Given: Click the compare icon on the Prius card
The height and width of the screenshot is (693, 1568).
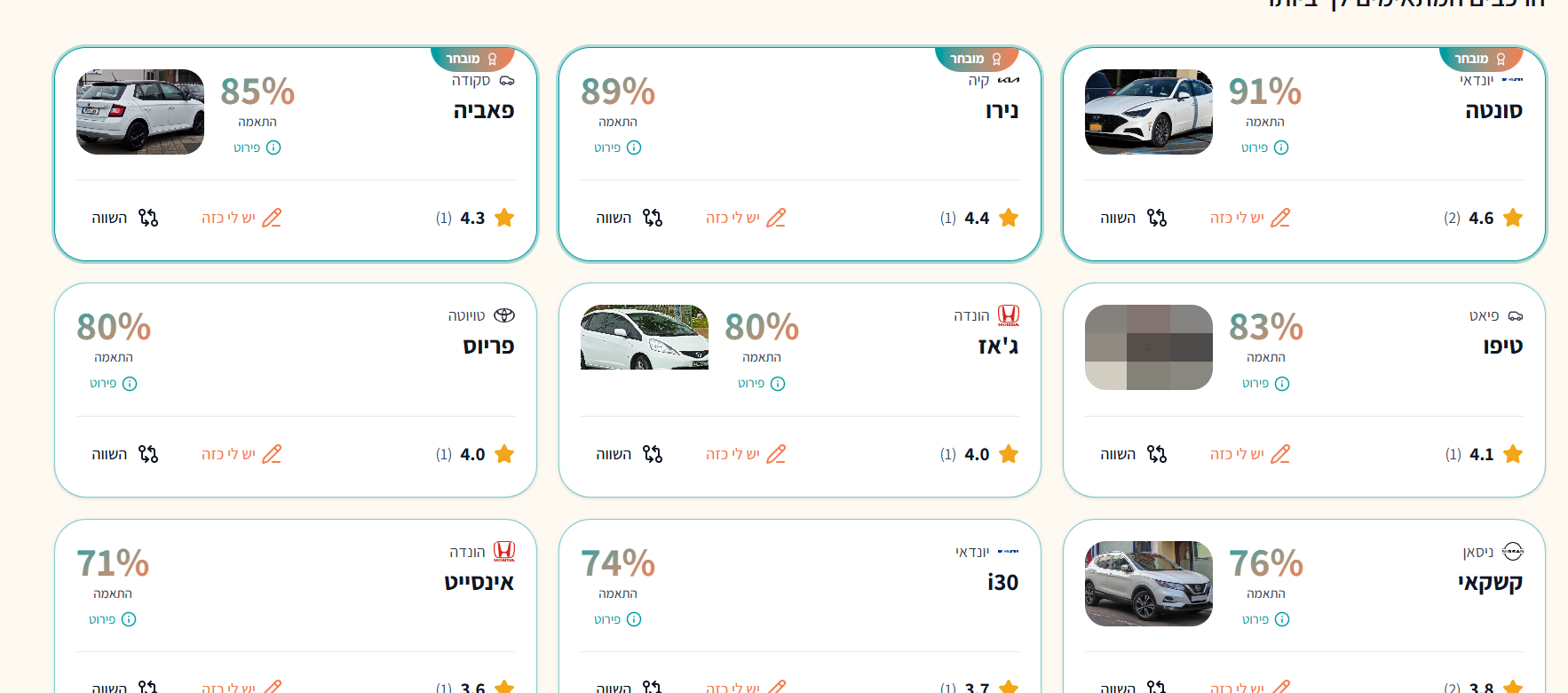Looking at the screenshot, I should [148, 454].
